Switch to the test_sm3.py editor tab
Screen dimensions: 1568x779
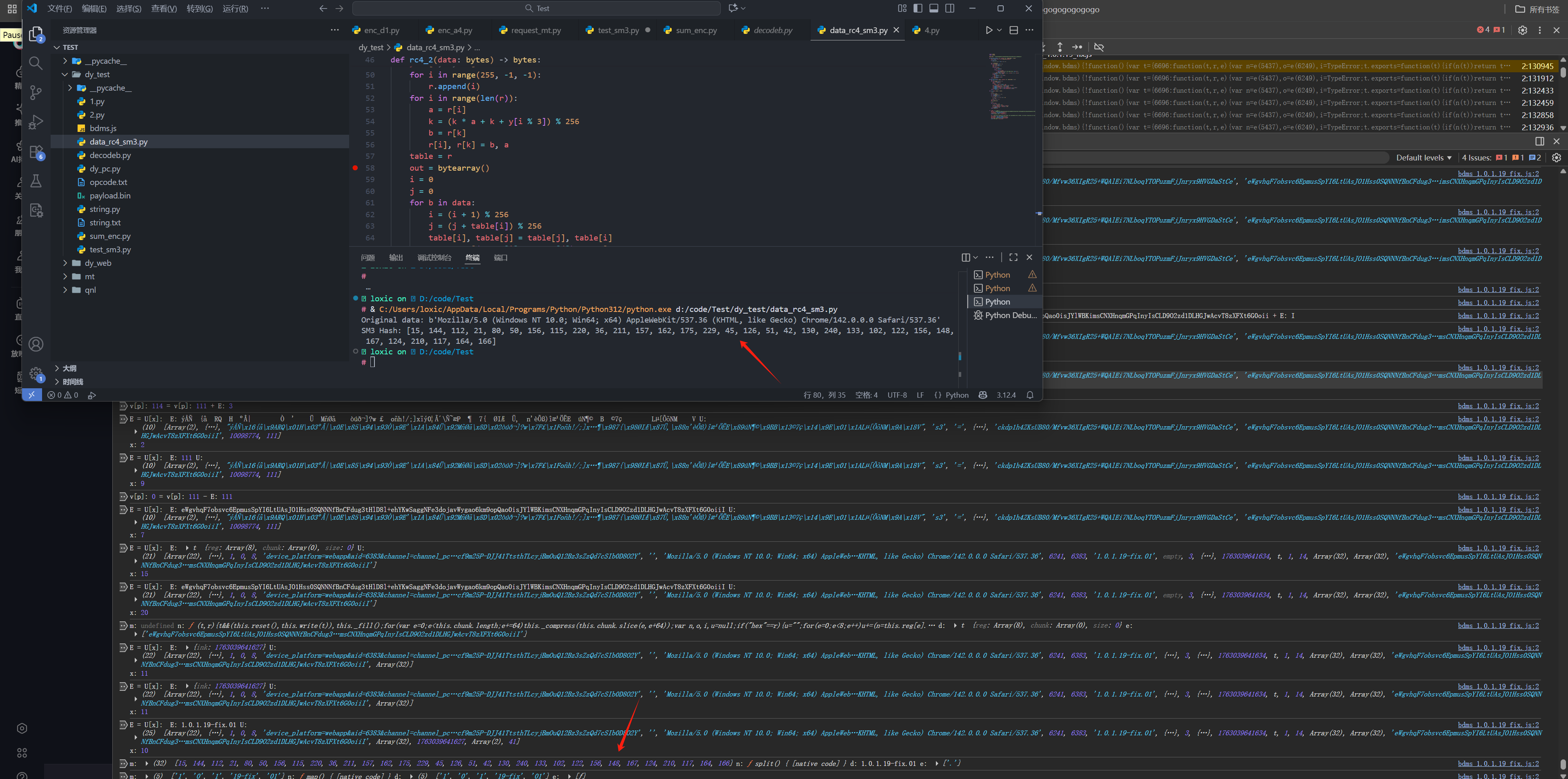pos(617,30)
